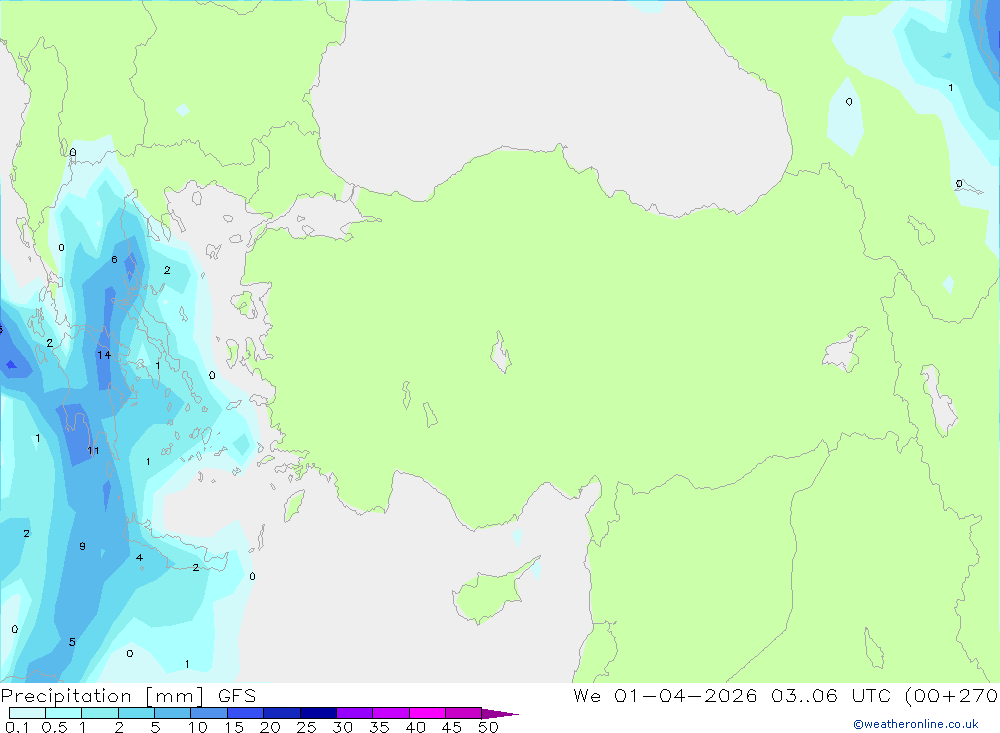
Task: Click legend scale label "35"
Action: click(379, 727)
